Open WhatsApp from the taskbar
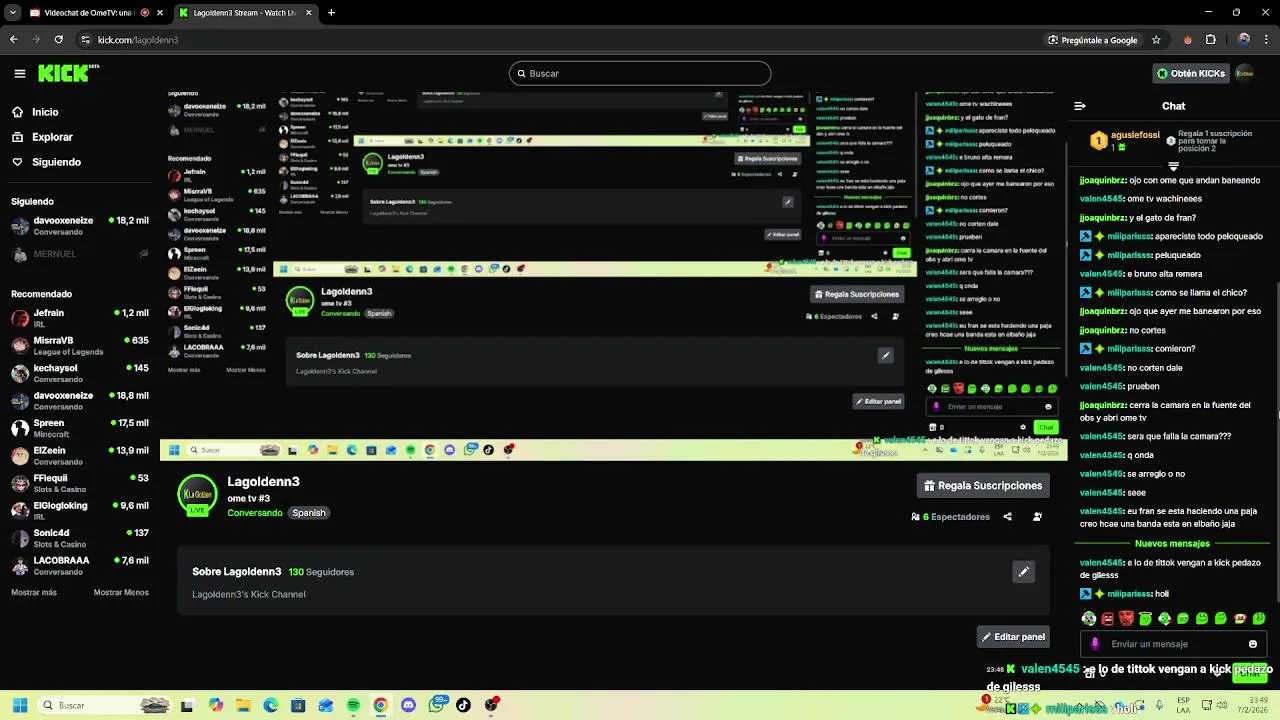Viewport: 1280px width, 720px height. tap(436, 705)
